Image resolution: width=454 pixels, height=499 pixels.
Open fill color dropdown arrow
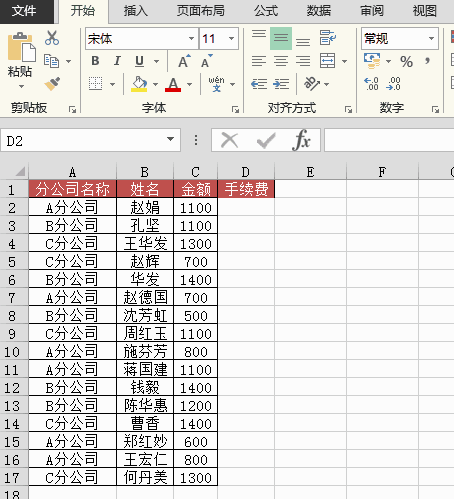155,84
